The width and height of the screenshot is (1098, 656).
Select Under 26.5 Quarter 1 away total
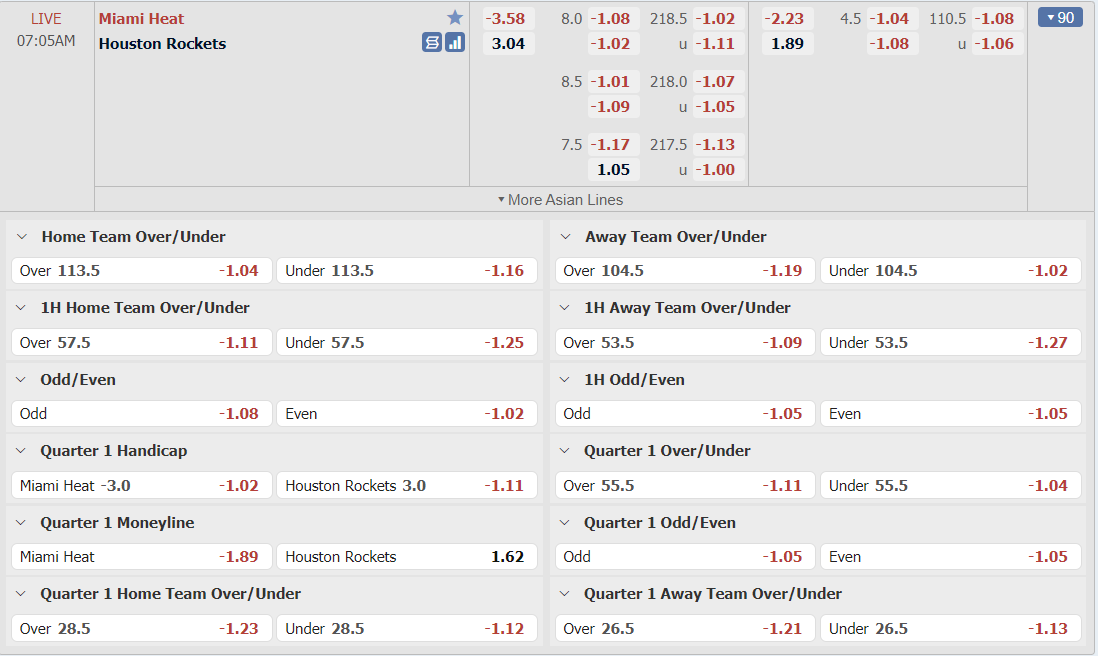951,629
